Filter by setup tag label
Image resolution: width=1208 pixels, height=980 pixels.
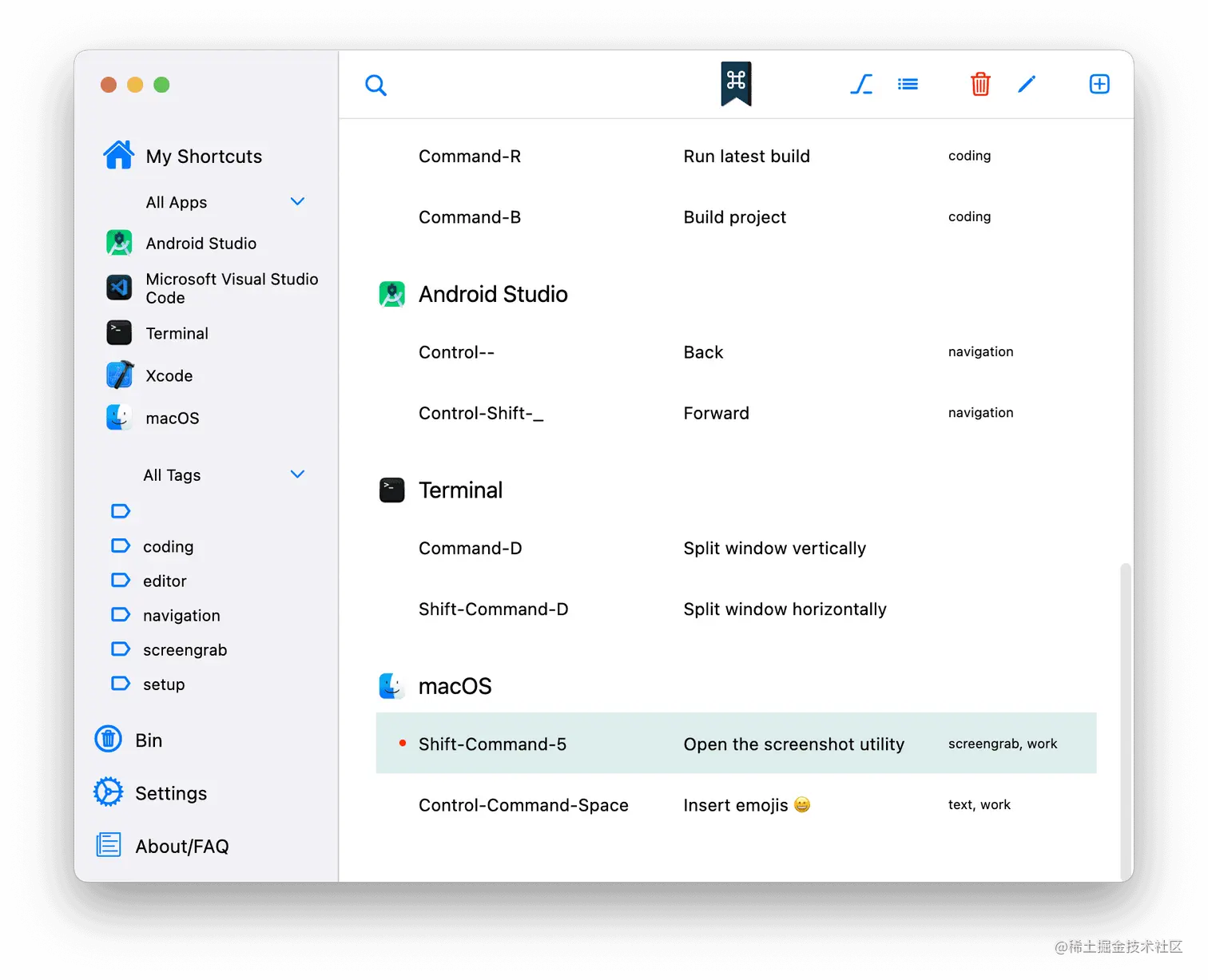click(164, 684)
